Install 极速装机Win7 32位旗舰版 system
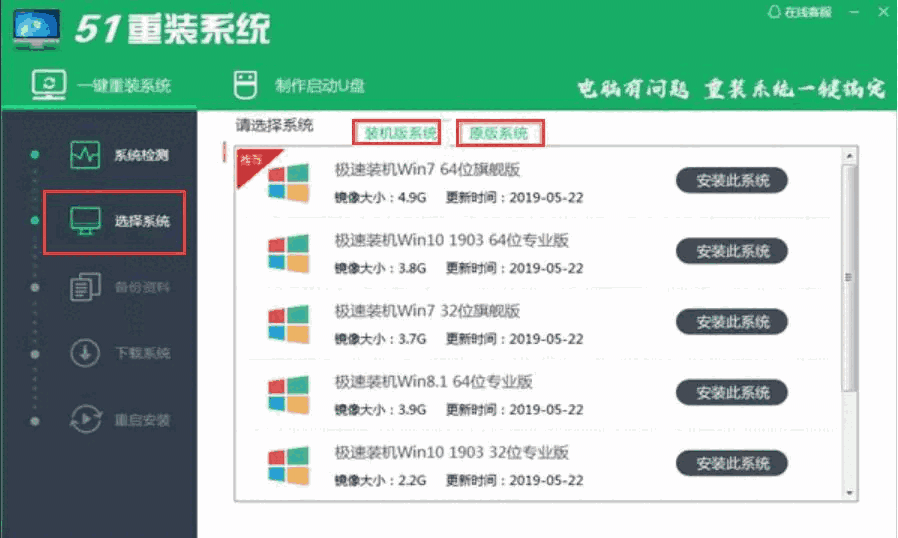The width and height of the screenshot is (898, 538). pyautogui.click(x=731, y=322)
